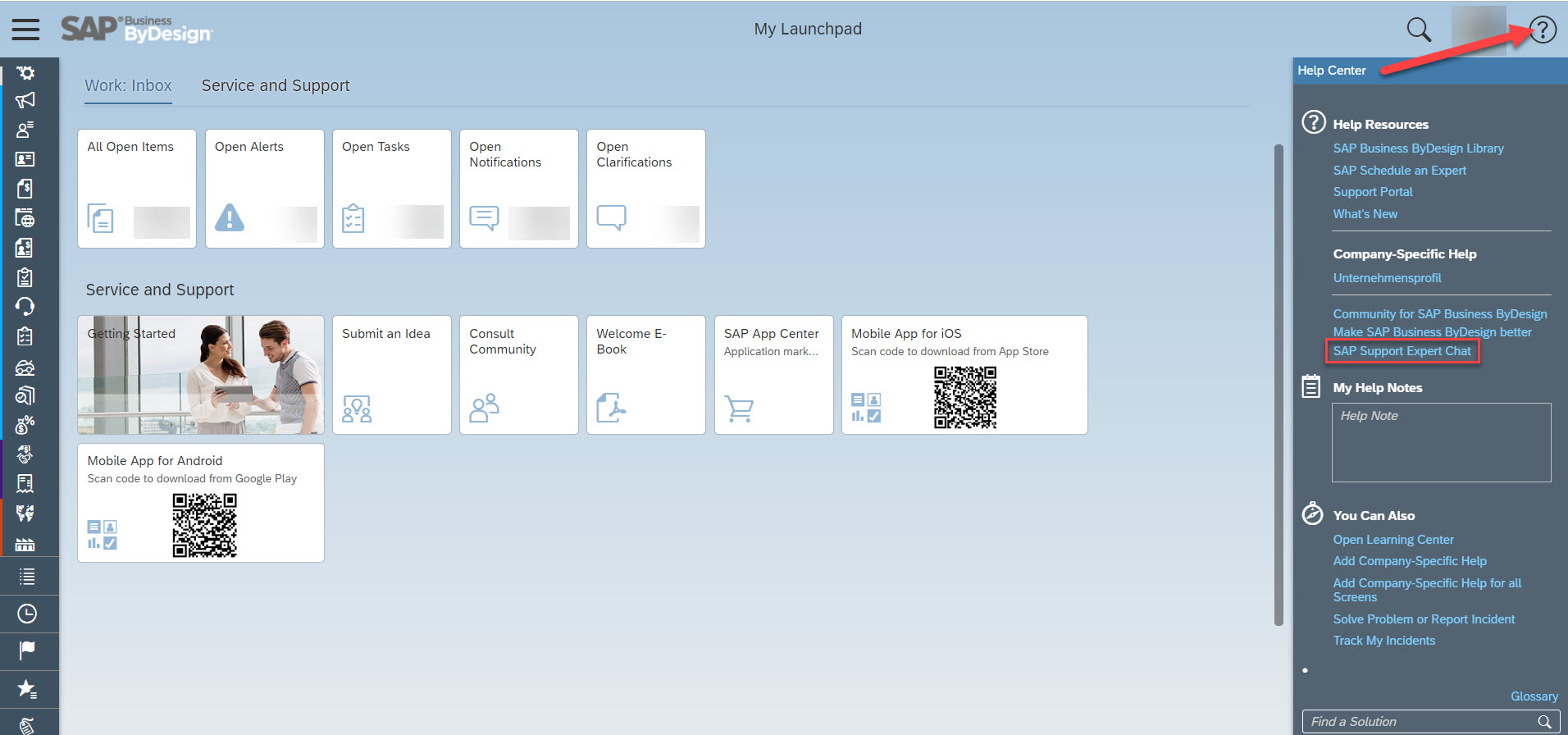Click the SAP Schedule an Expert link
The height and width of the screenshot is (735, 1568).
click(1399, 171)
